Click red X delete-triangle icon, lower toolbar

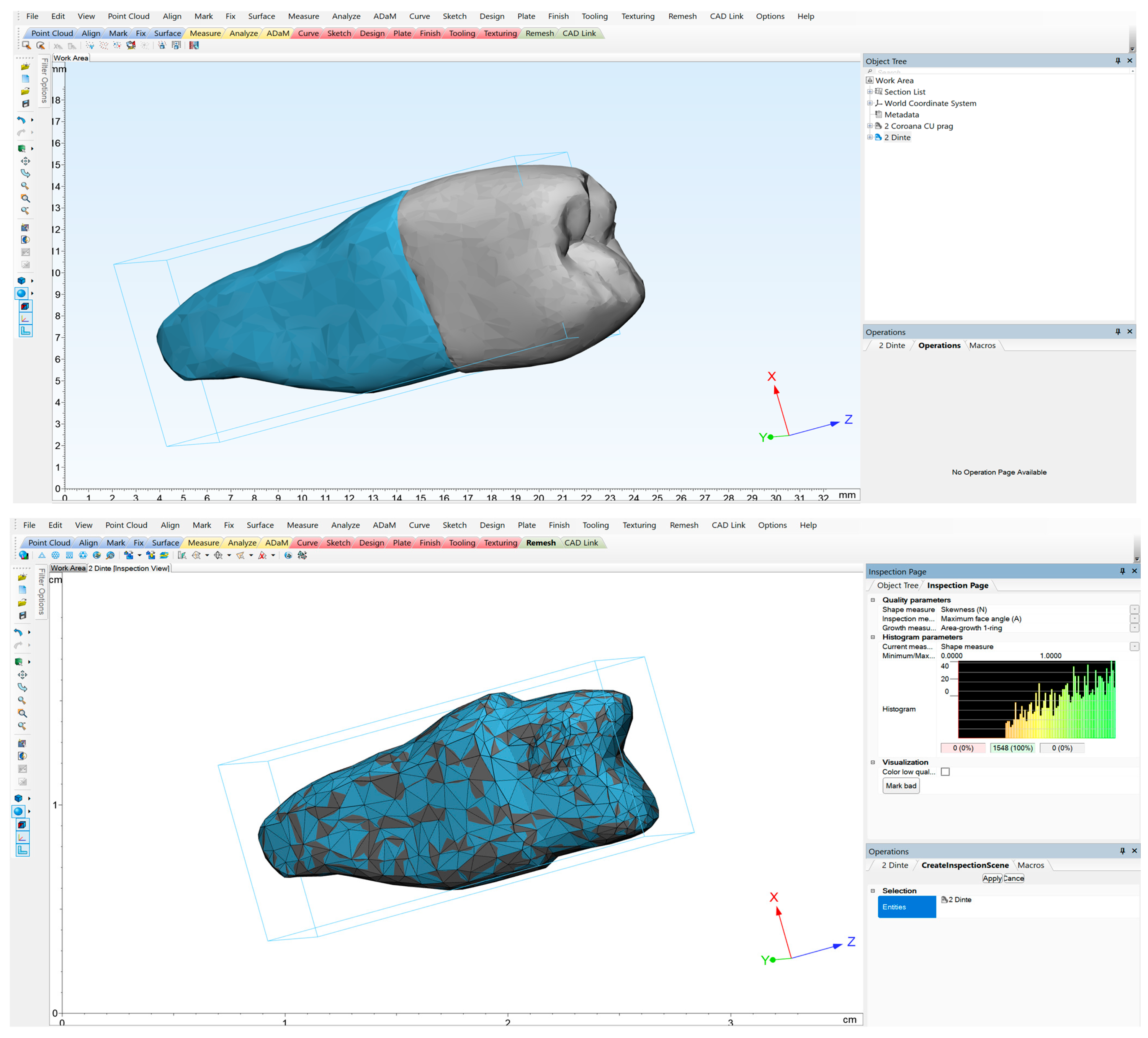coord(263,555)
